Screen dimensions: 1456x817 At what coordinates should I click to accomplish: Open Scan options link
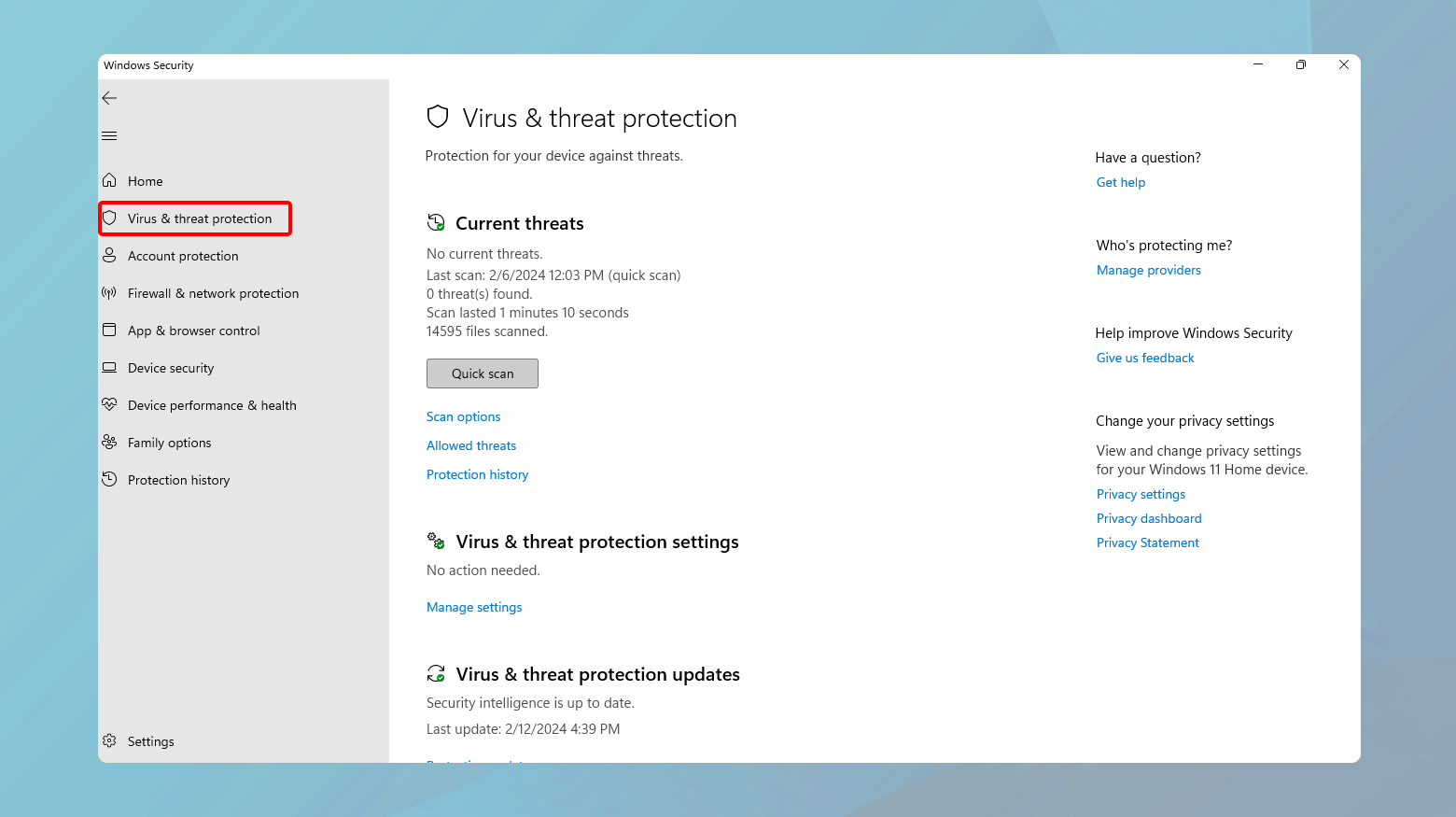pos(463,416)
